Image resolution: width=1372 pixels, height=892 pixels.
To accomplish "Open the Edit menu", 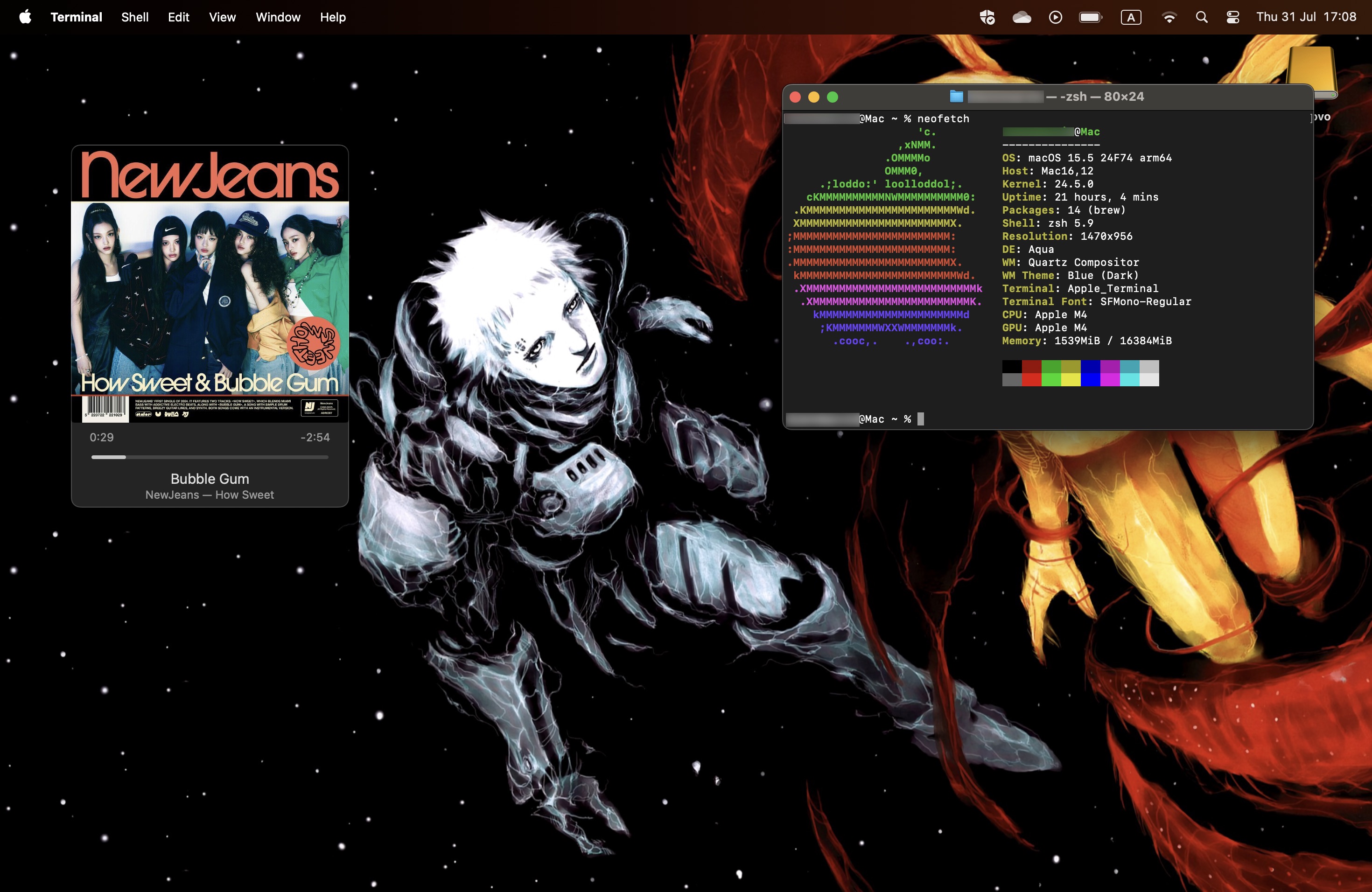I will click(178, 17).
